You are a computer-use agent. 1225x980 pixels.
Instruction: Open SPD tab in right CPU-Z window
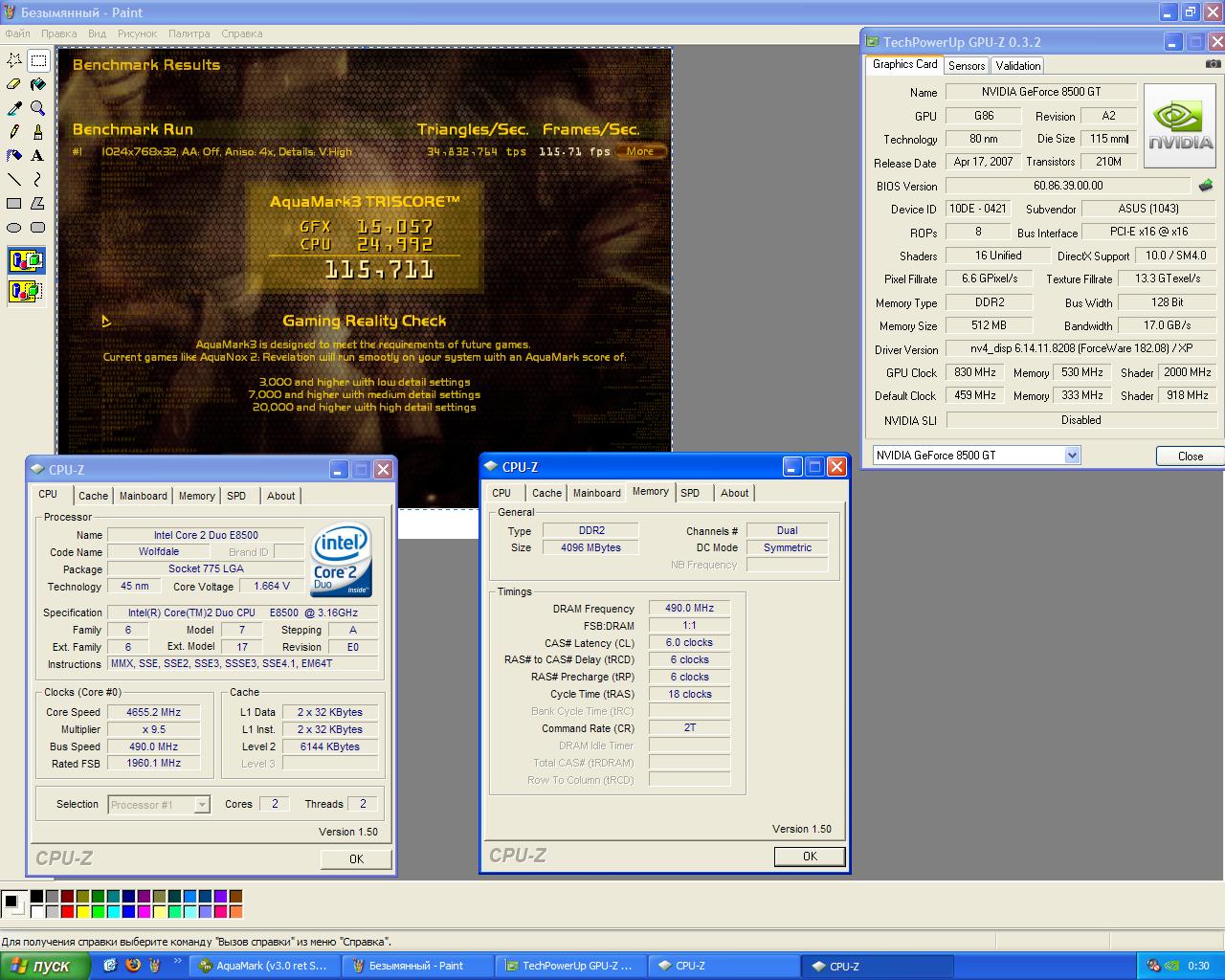(x=690, y=493)
